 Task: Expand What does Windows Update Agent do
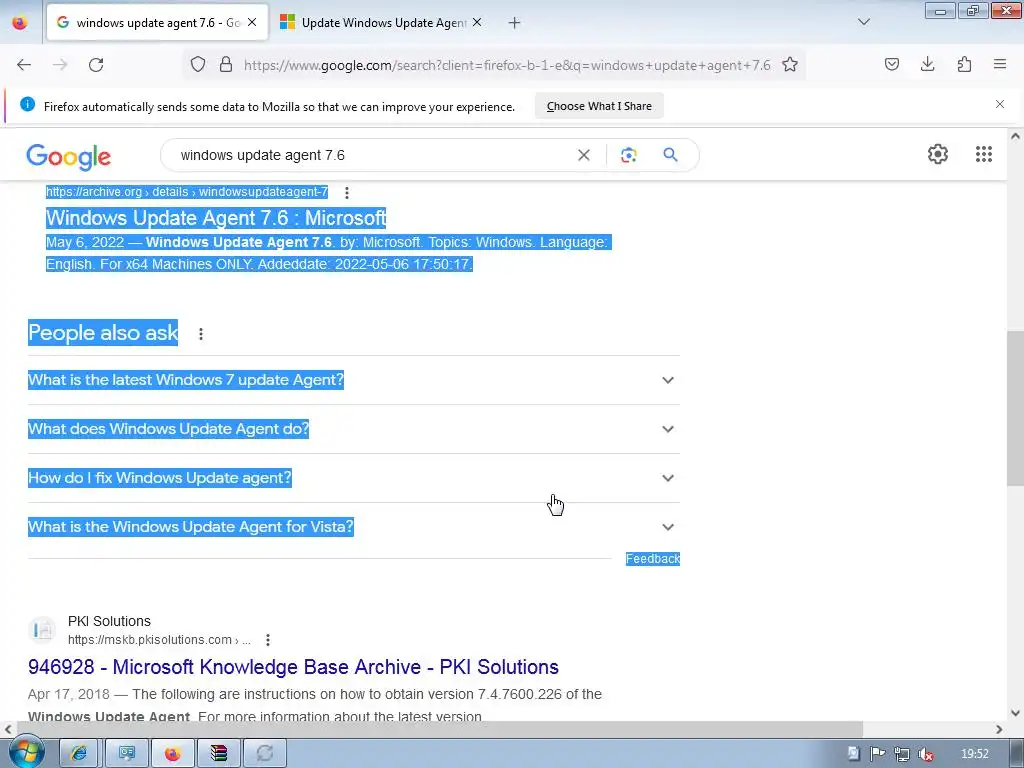point(353,429)
